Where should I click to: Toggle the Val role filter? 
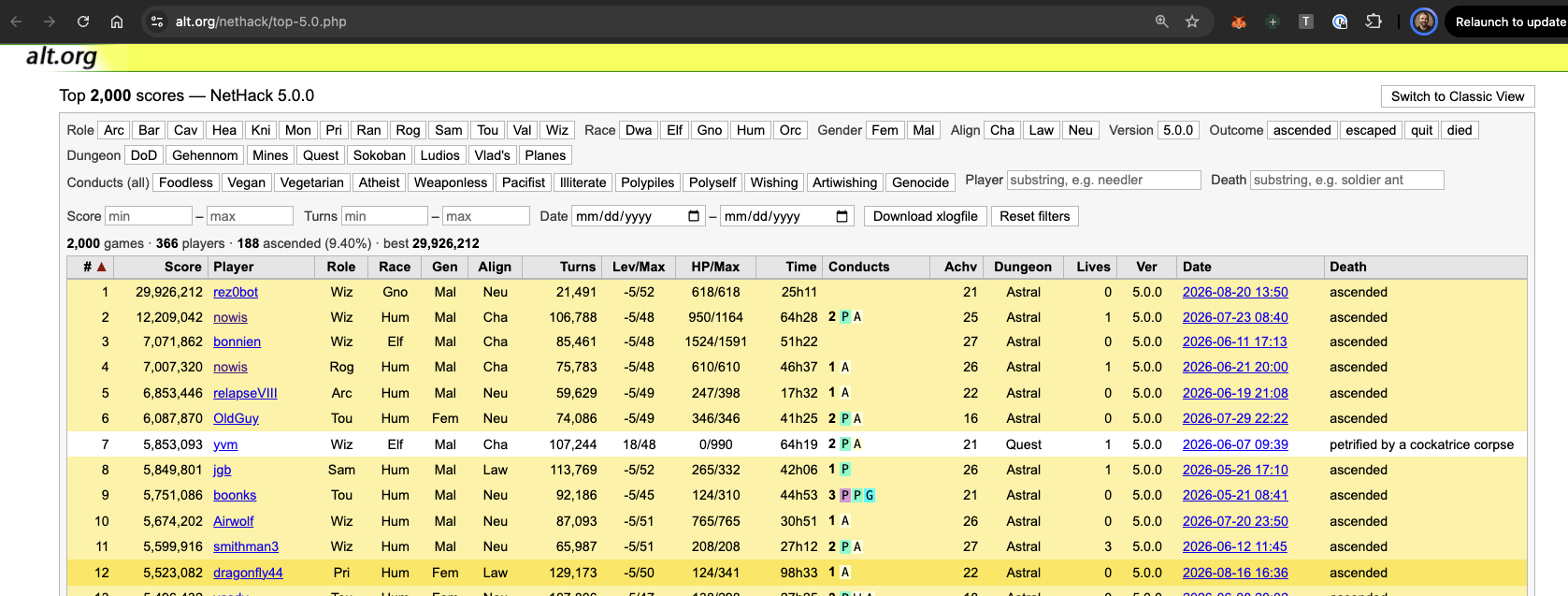(x=523, y=130)
